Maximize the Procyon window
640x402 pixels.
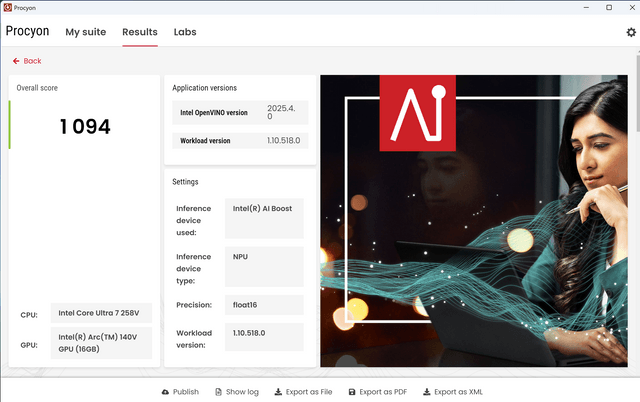609,7
